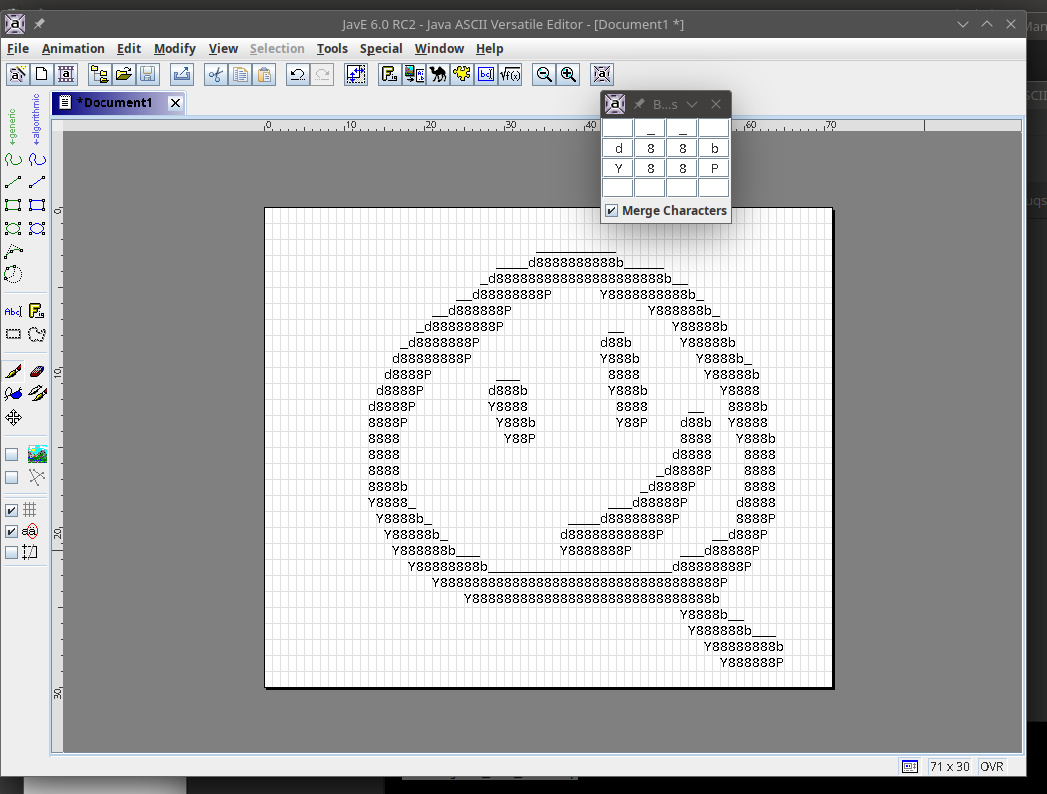This screenshot has height=794, width=1047.
Task: Select the 'P' brush cell
Action: (714, 168)
